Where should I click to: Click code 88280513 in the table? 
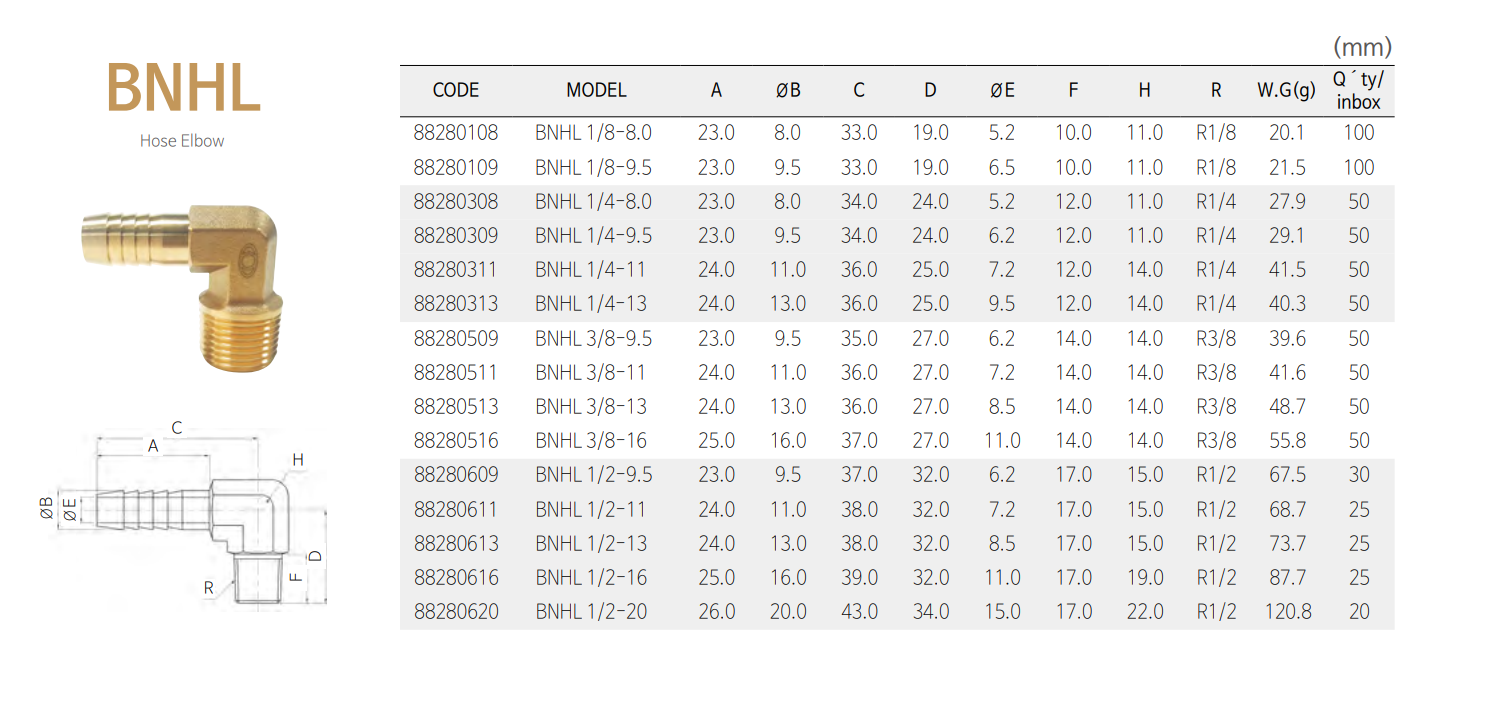[x=456, y=407]
